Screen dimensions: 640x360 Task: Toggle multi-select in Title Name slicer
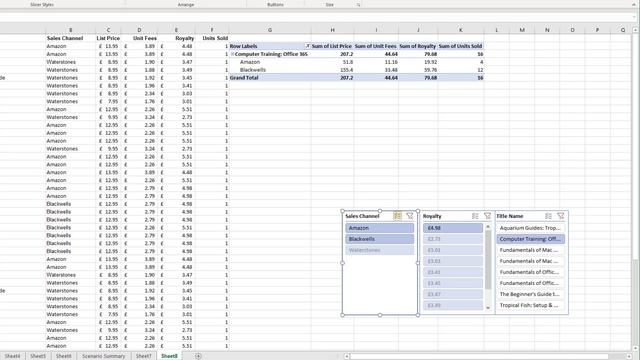[549, 216]
